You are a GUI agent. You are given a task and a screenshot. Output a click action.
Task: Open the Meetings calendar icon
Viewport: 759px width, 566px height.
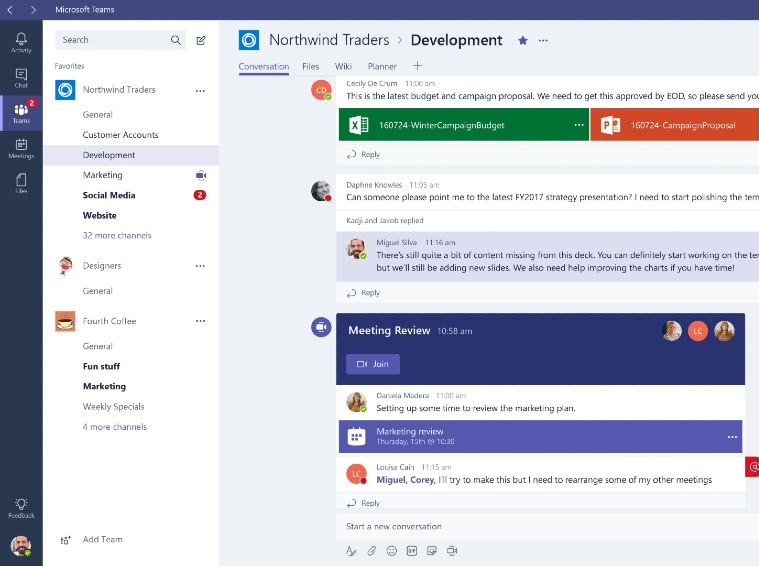pos(21,149)
